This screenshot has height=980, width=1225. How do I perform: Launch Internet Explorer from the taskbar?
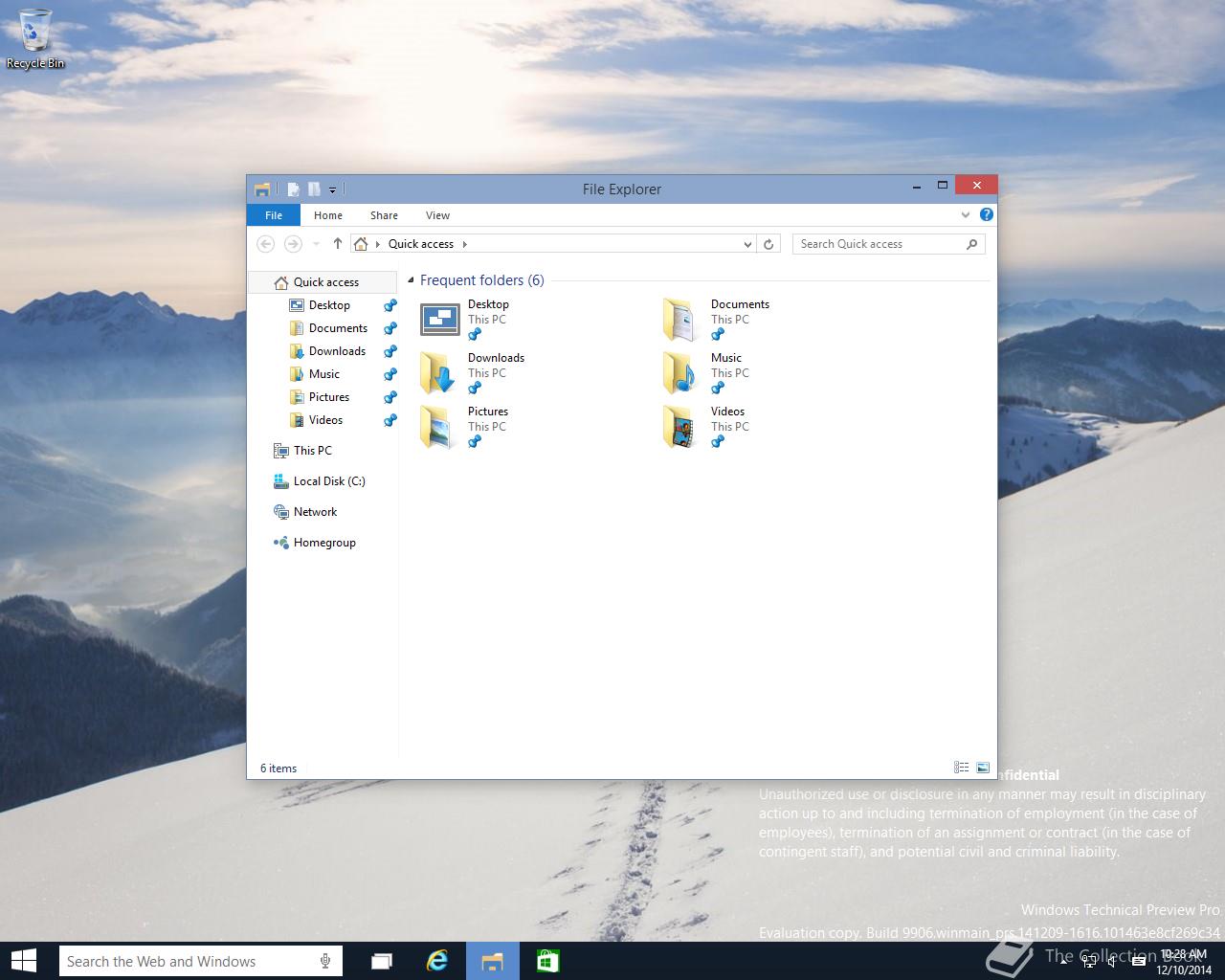[437, 961]
